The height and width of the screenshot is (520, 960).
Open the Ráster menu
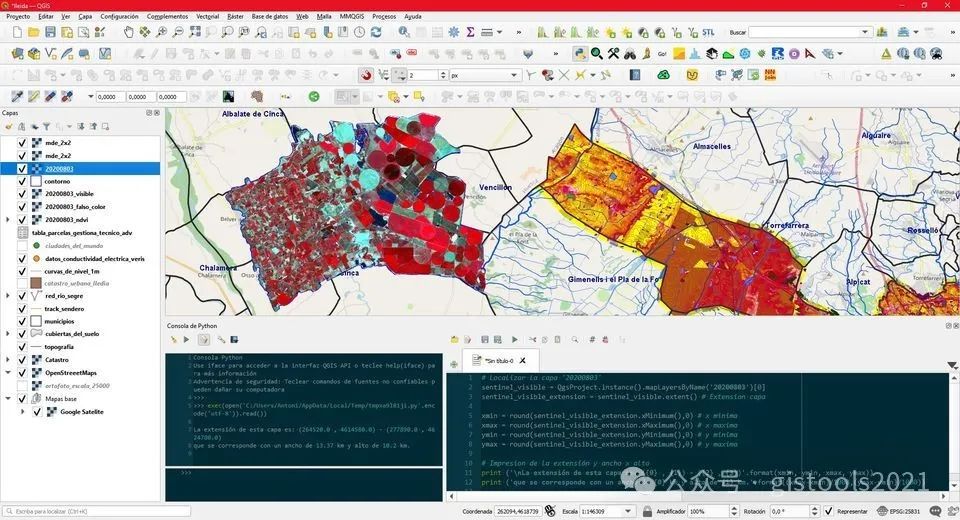tap(235, 17)
